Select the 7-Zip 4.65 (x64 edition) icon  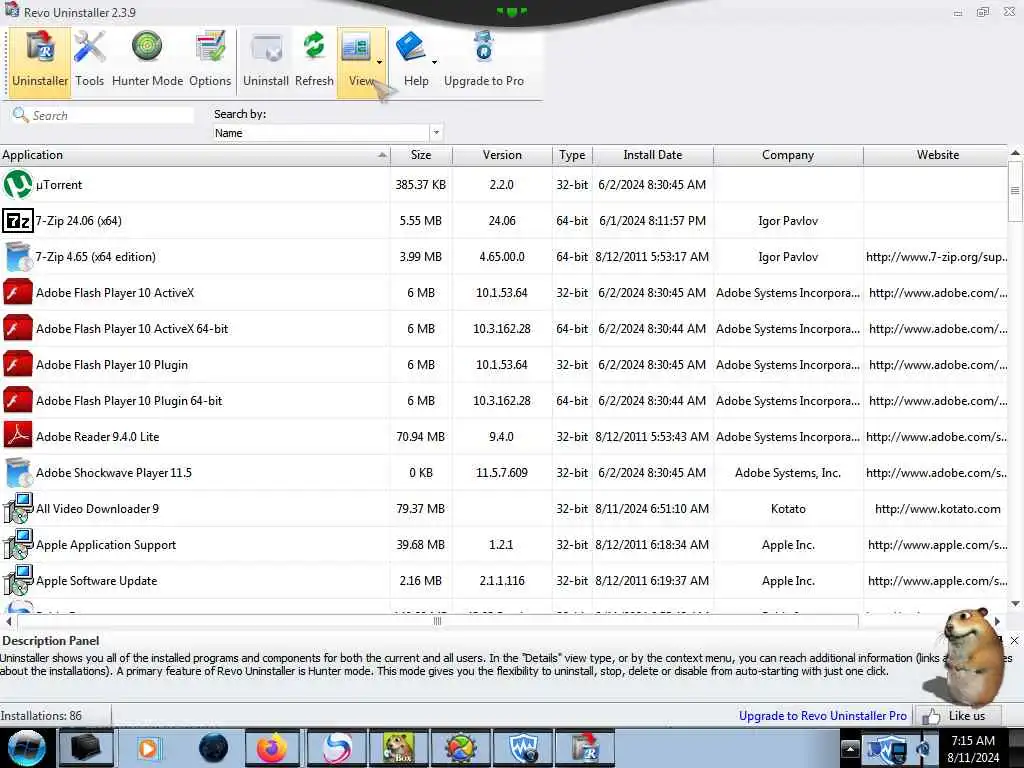18,257
